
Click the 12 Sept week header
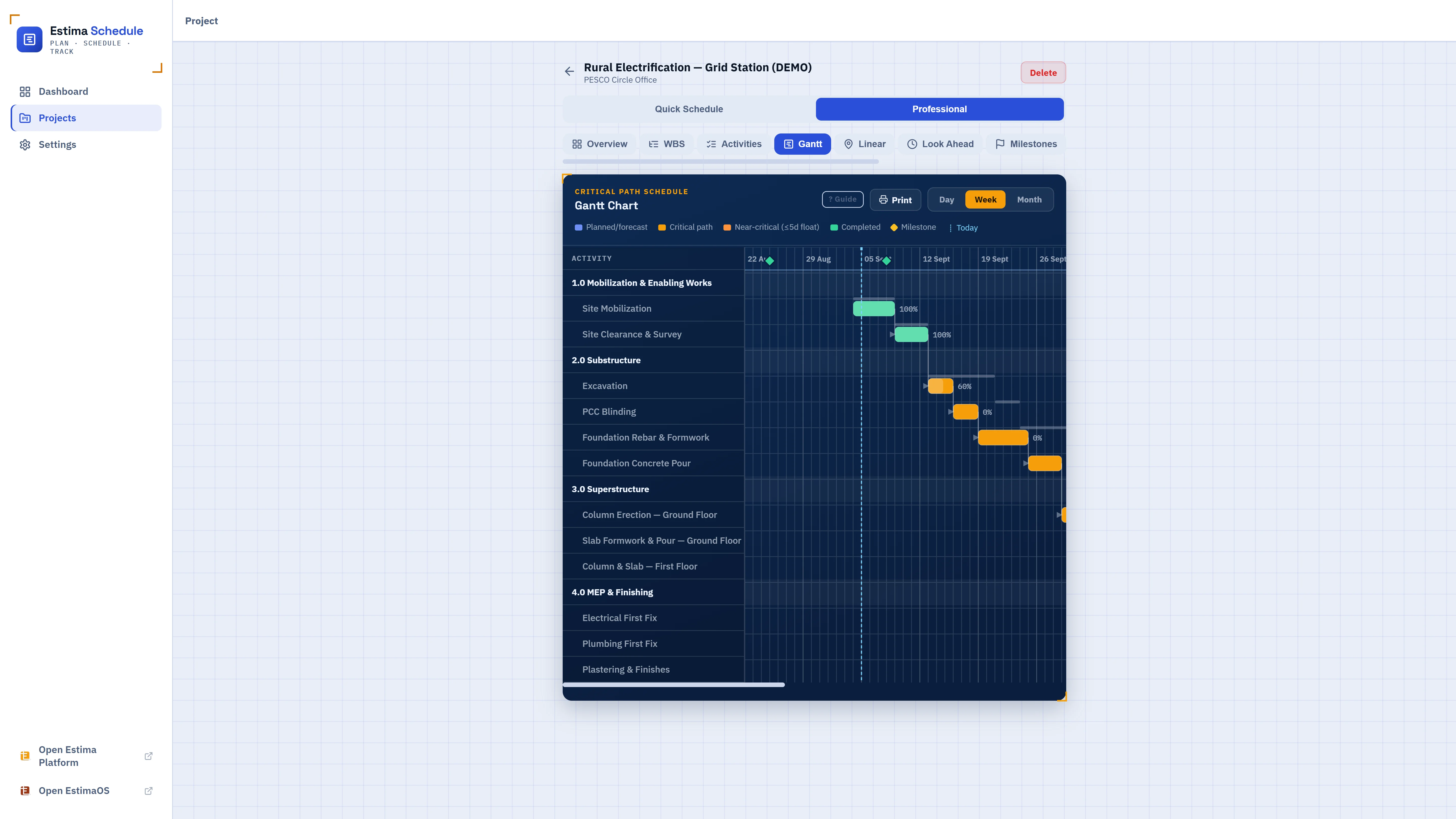pyautogui.click(x=936, y=259)
